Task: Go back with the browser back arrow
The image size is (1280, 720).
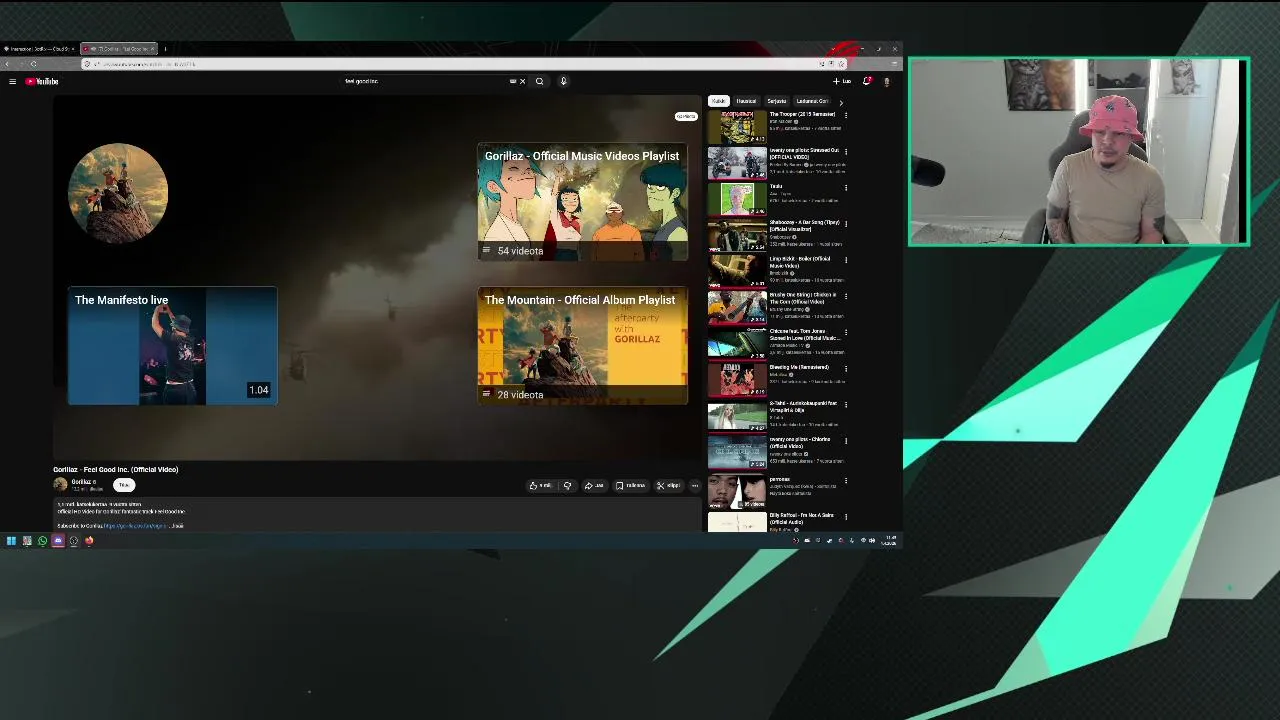Action: [x=8, y=64]
